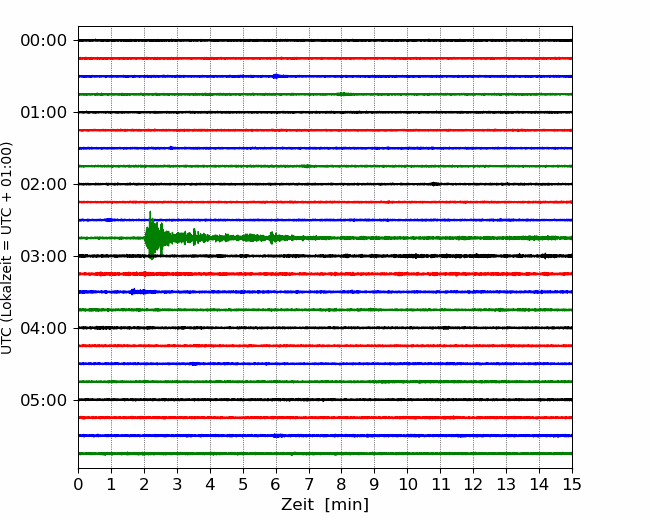Select the 8 minute tick label
650x520 pixels.
pos(341,484)
